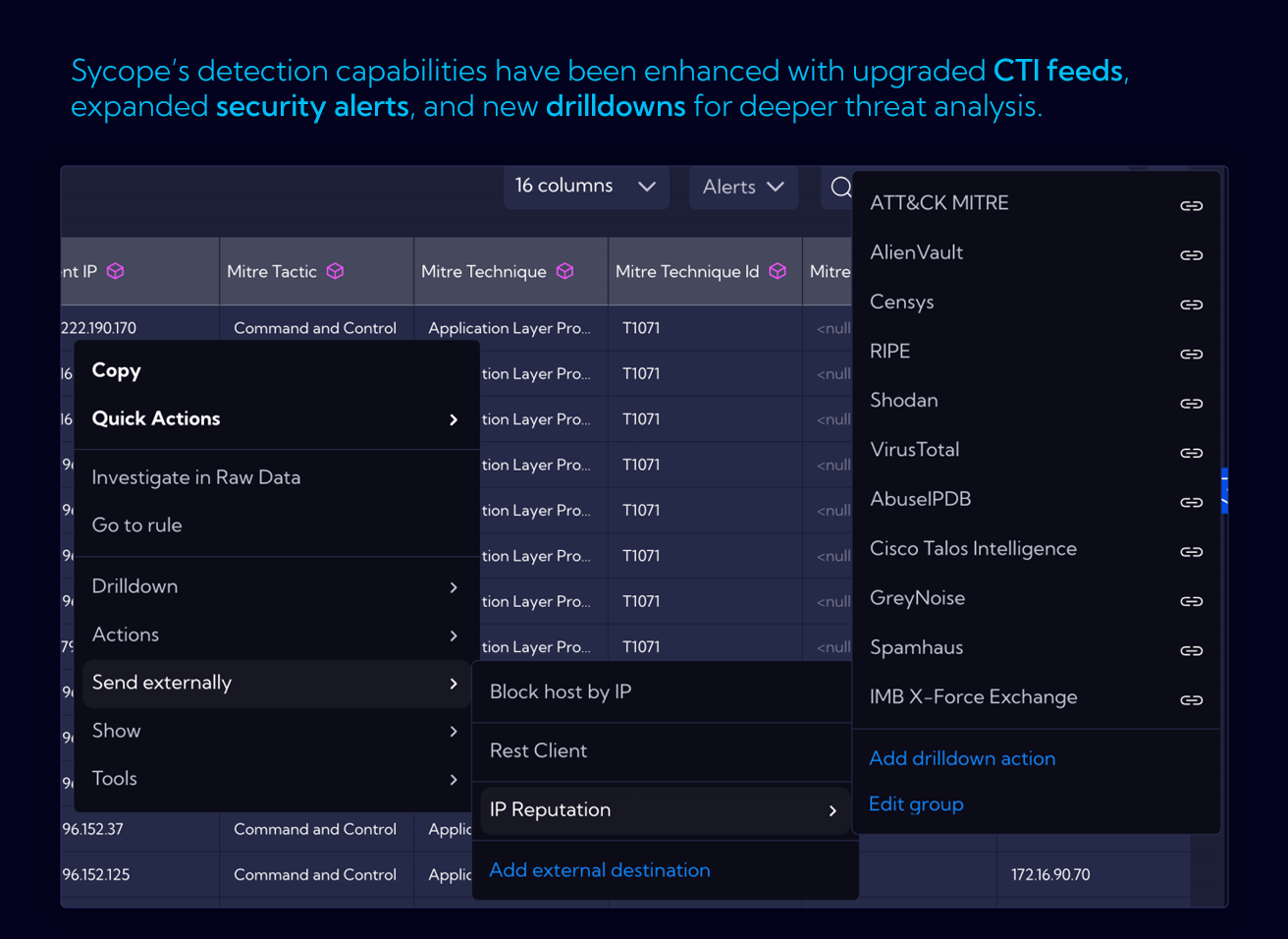Expand the Actions submenu arrow
The image size is (1288, 939).
(x=454, y=635)
